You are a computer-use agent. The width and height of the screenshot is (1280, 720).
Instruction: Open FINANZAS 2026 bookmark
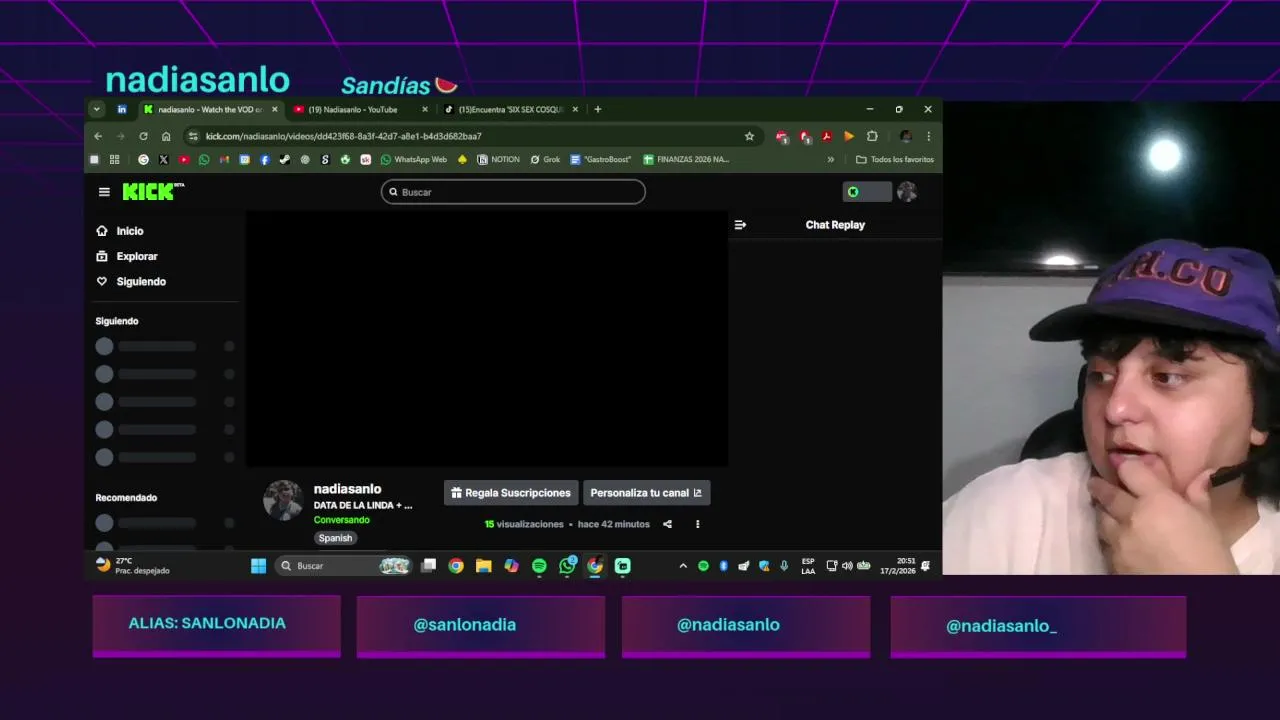coord(686,159)
